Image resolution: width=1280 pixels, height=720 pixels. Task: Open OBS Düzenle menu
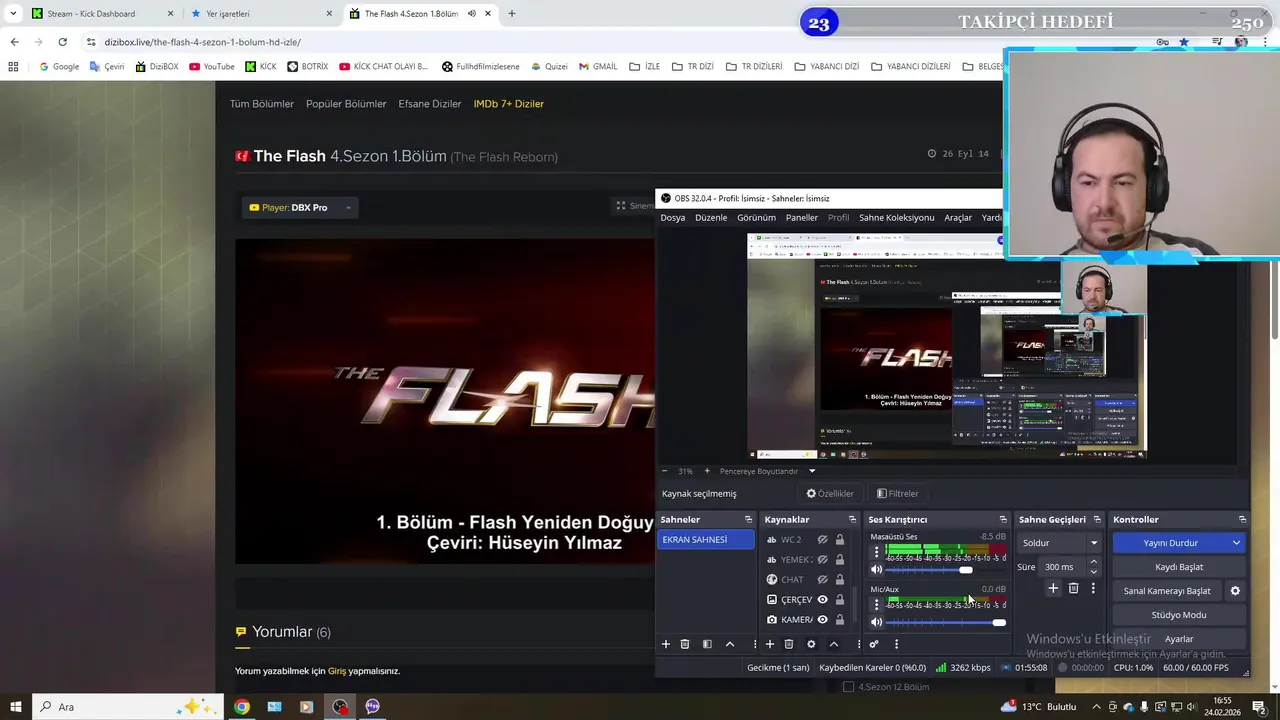pos(711,218)
